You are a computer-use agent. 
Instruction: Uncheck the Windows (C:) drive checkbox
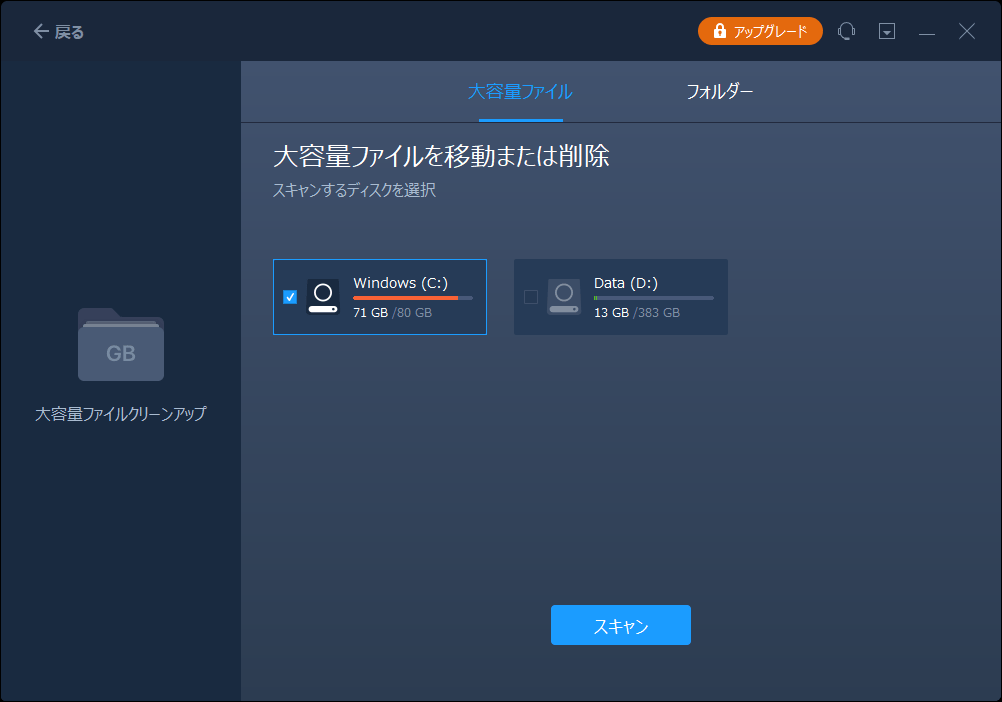290,297
